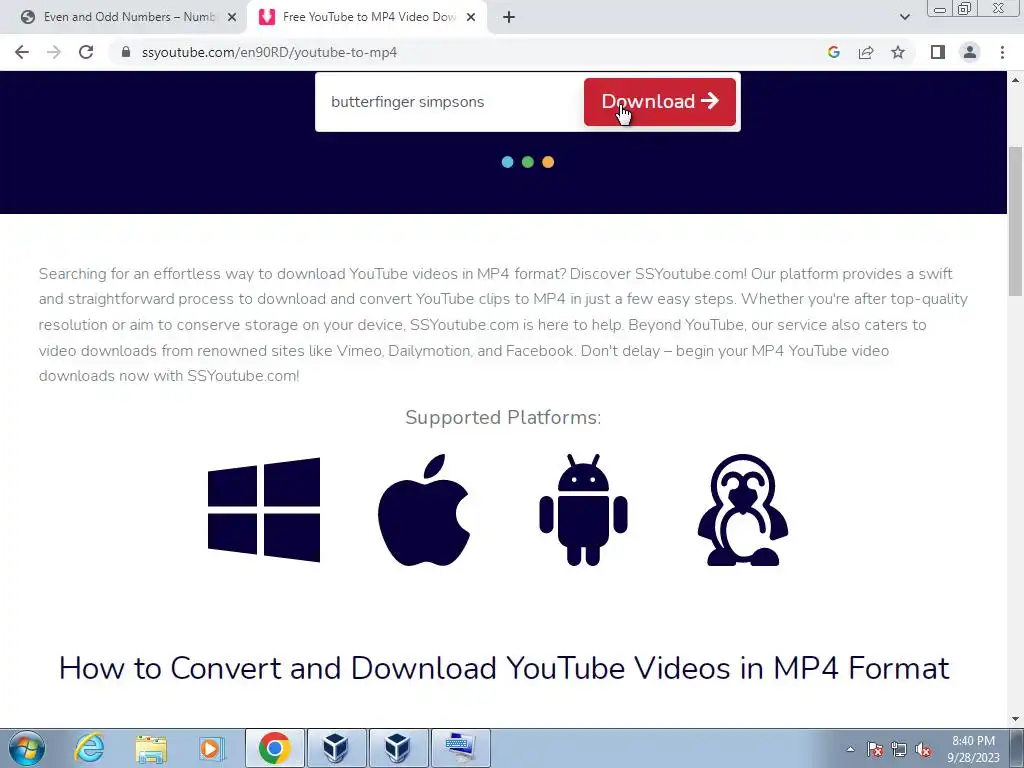1024x768 pixels.
Task: Click the How to Convert and Download heading
Action: [x=504, y=668]
